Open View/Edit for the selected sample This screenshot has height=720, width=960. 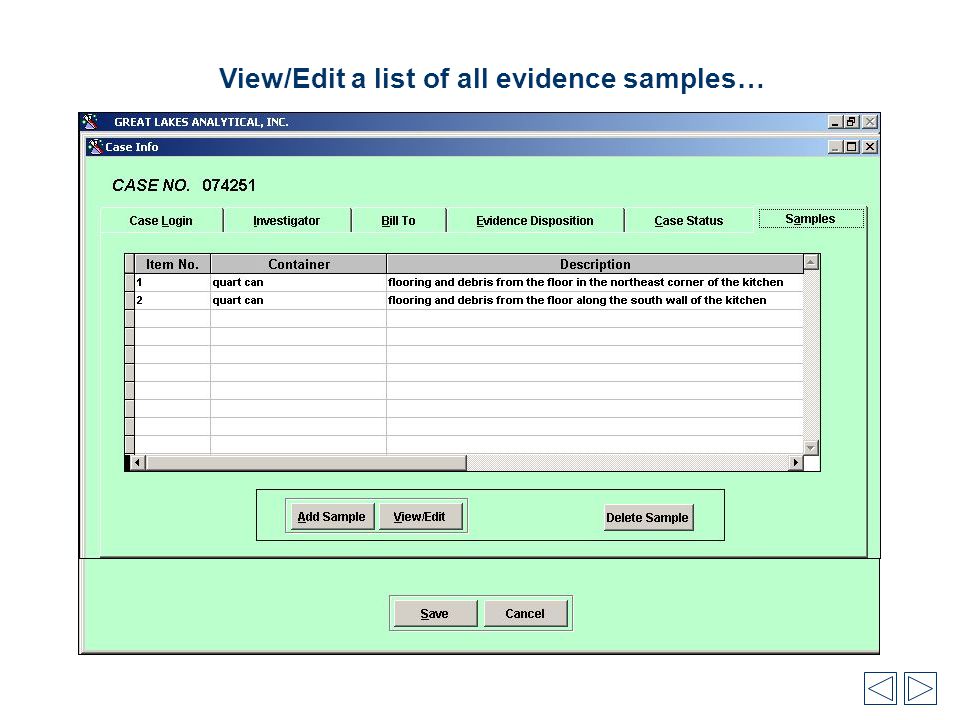pyautogui.click(x=419, y=517)
